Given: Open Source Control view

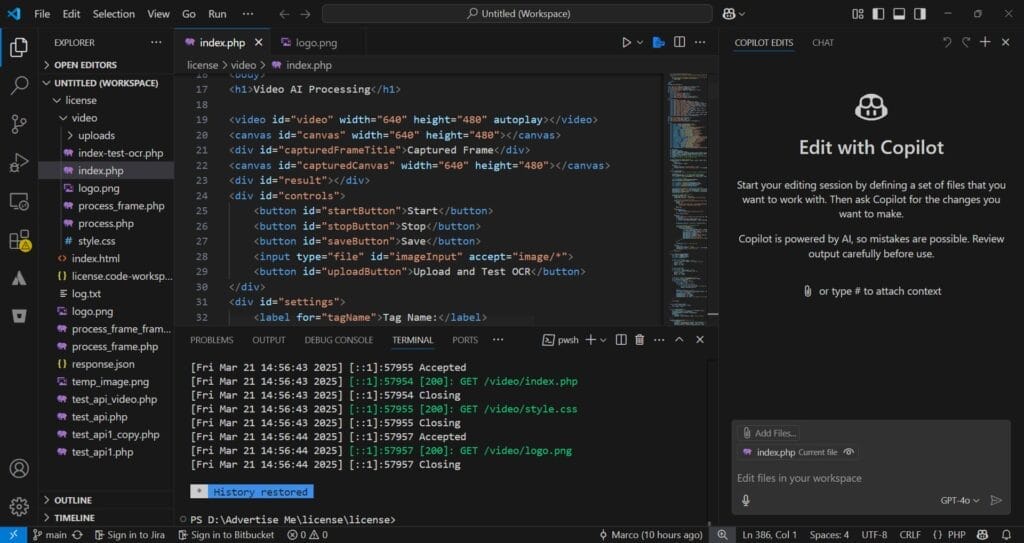Looking at the screenshot, I should click(x=19, y=124).
